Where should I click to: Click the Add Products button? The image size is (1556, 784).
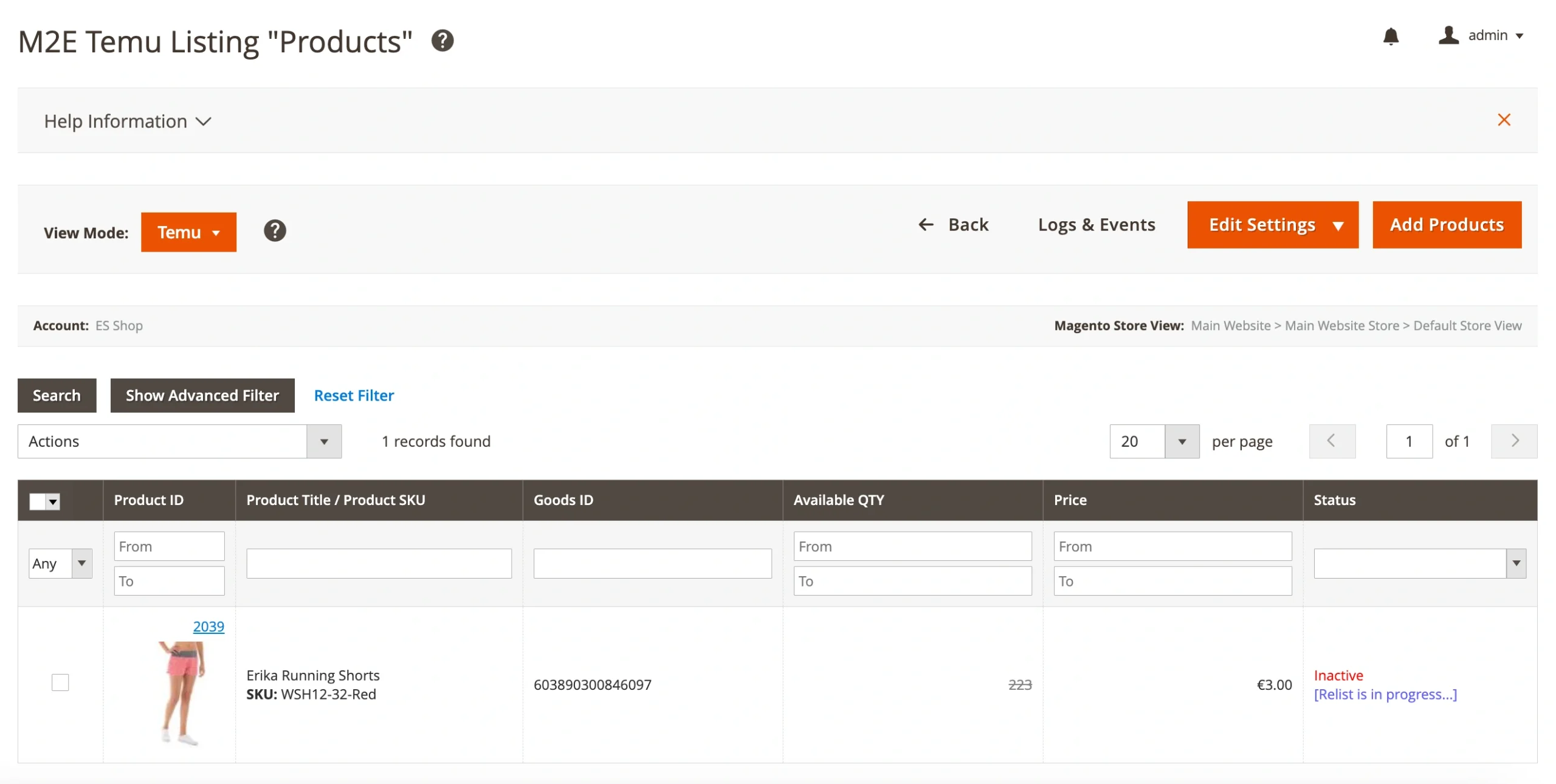[1447, 225]
